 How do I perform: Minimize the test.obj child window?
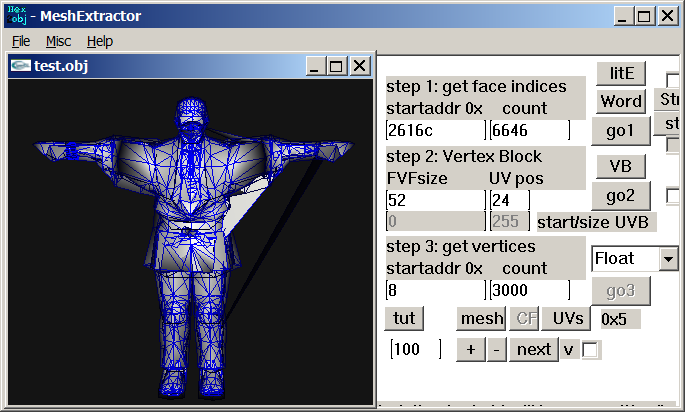314,66
